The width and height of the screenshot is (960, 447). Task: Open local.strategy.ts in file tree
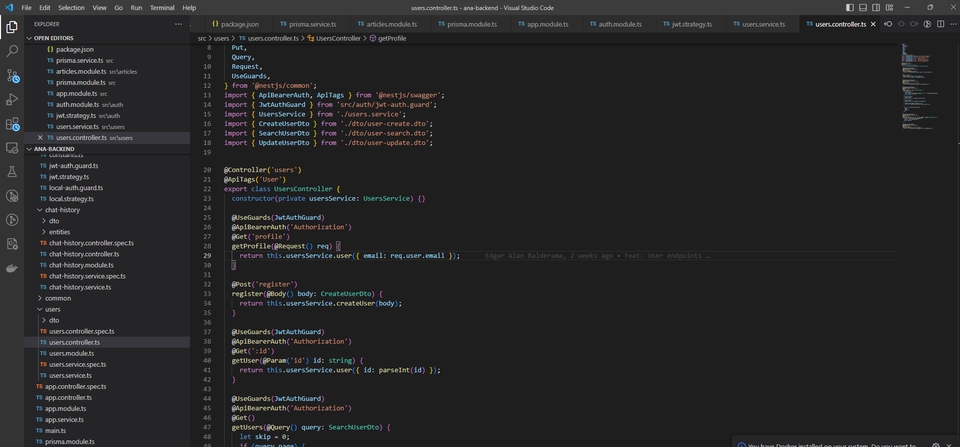71,199
